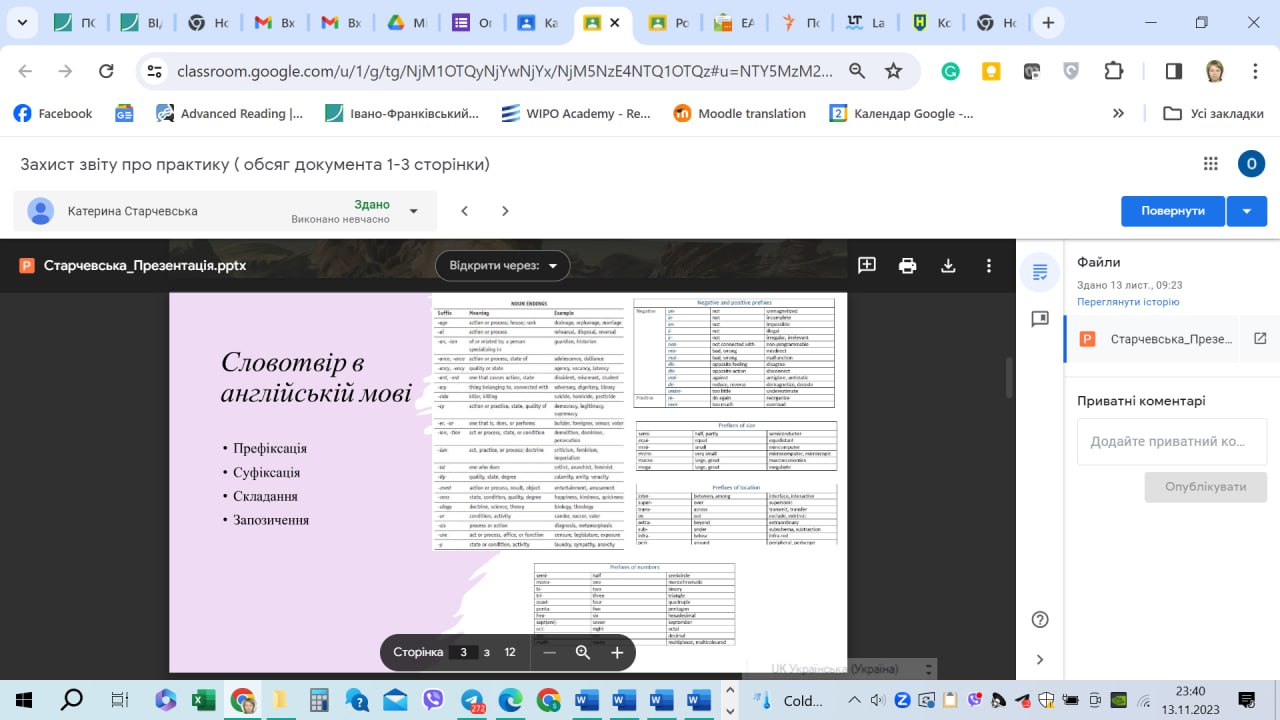Expand student selector for Катерина Старчевська
1280x720 pixels.
pyautogui.click(x=414, y=211)
